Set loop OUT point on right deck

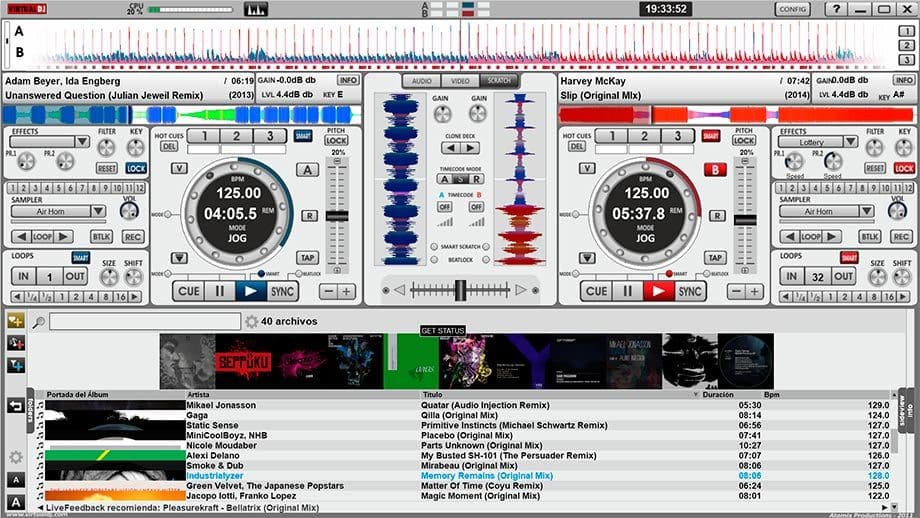click(843, 276)
